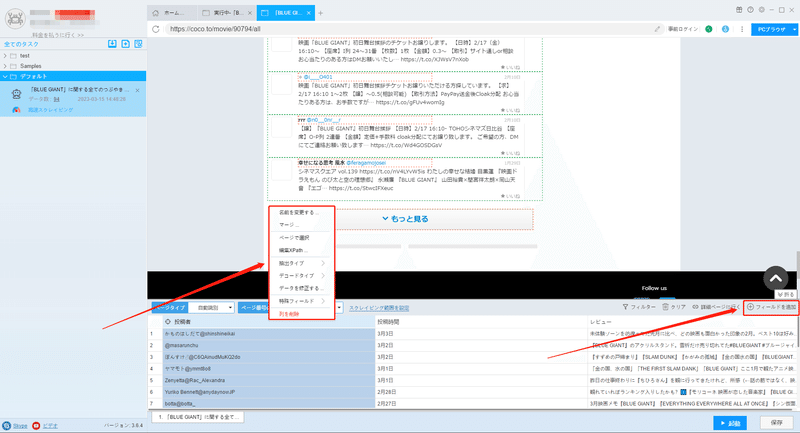Reload the page with the refresh icon
Image resolution: width=800 pixels, height=433 pixels.
[156, 29]
